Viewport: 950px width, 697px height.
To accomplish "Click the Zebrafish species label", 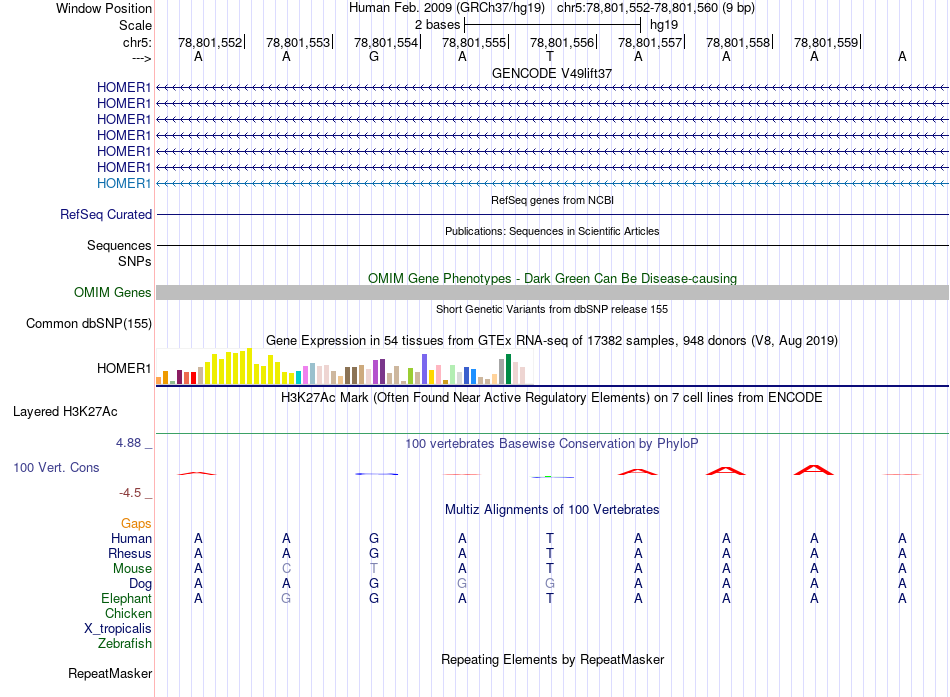I will click(x=126, y=644).
